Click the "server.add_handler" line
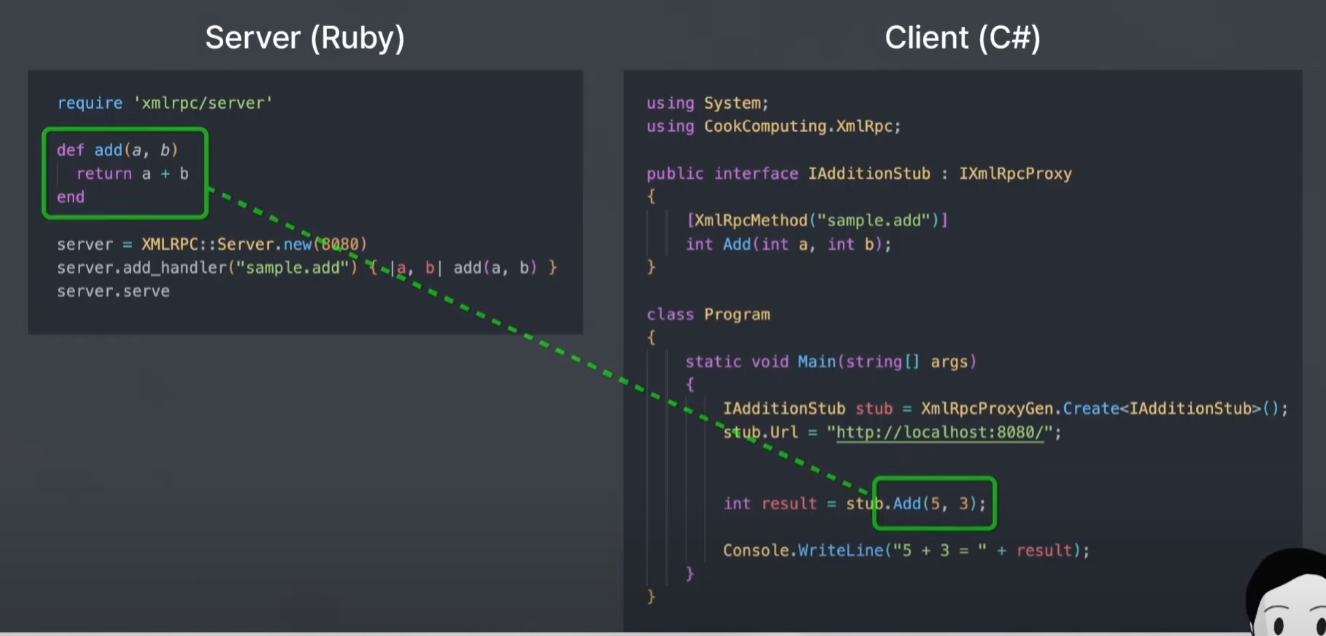This screenshot has width=1326, height=636. (x=307, y=268)
